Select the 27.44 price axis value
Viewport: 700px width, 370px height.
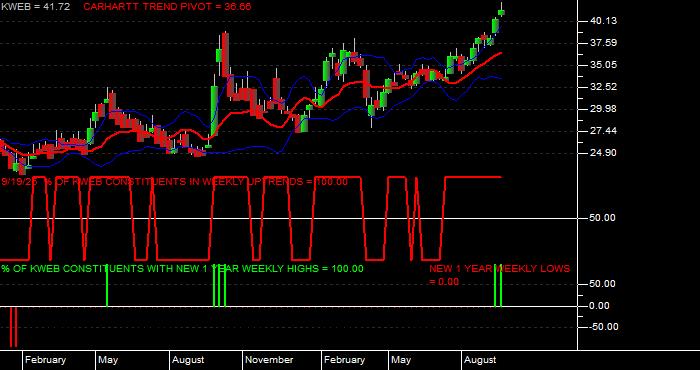pyautogui.click(x=604, y=131)
